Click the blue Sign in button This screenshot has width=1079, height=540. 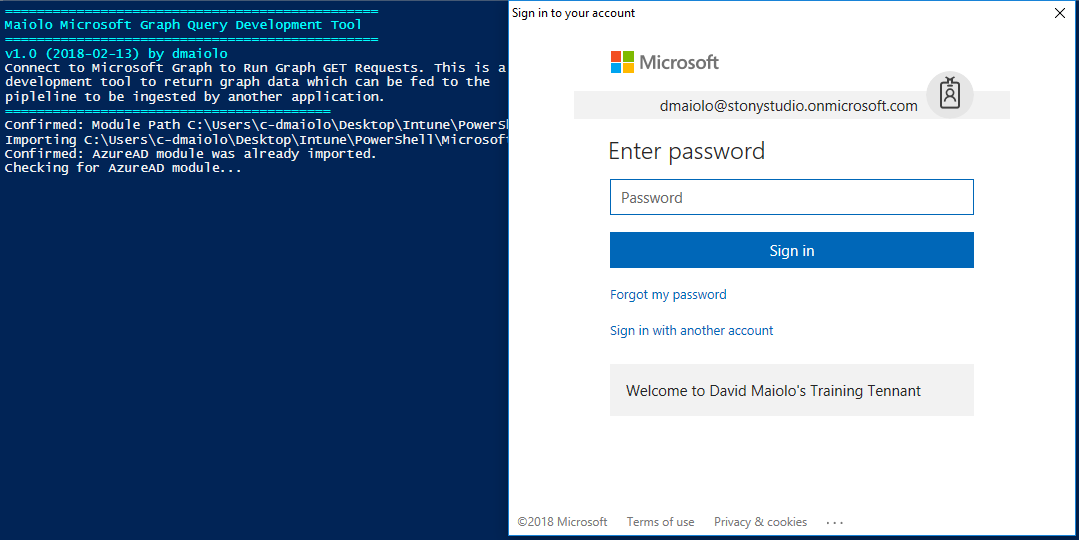pyautogui.click(x=791, y=250)
